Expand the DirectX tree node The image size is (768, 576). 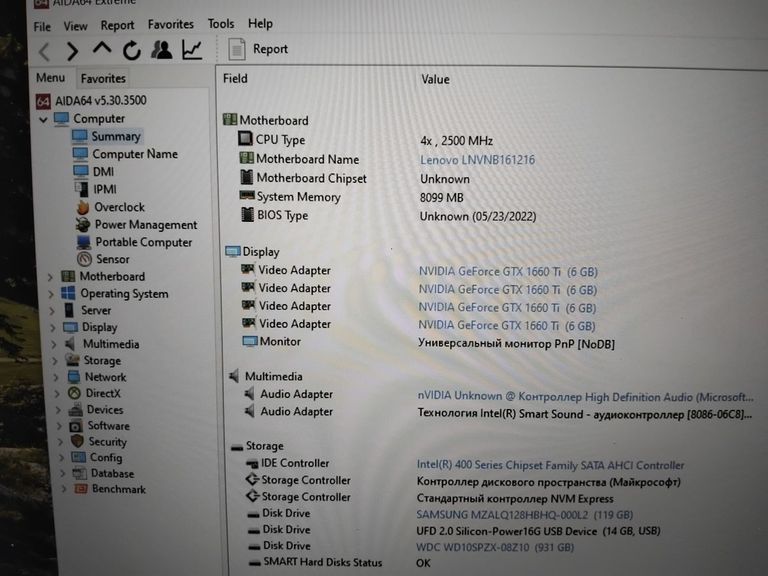57,393
